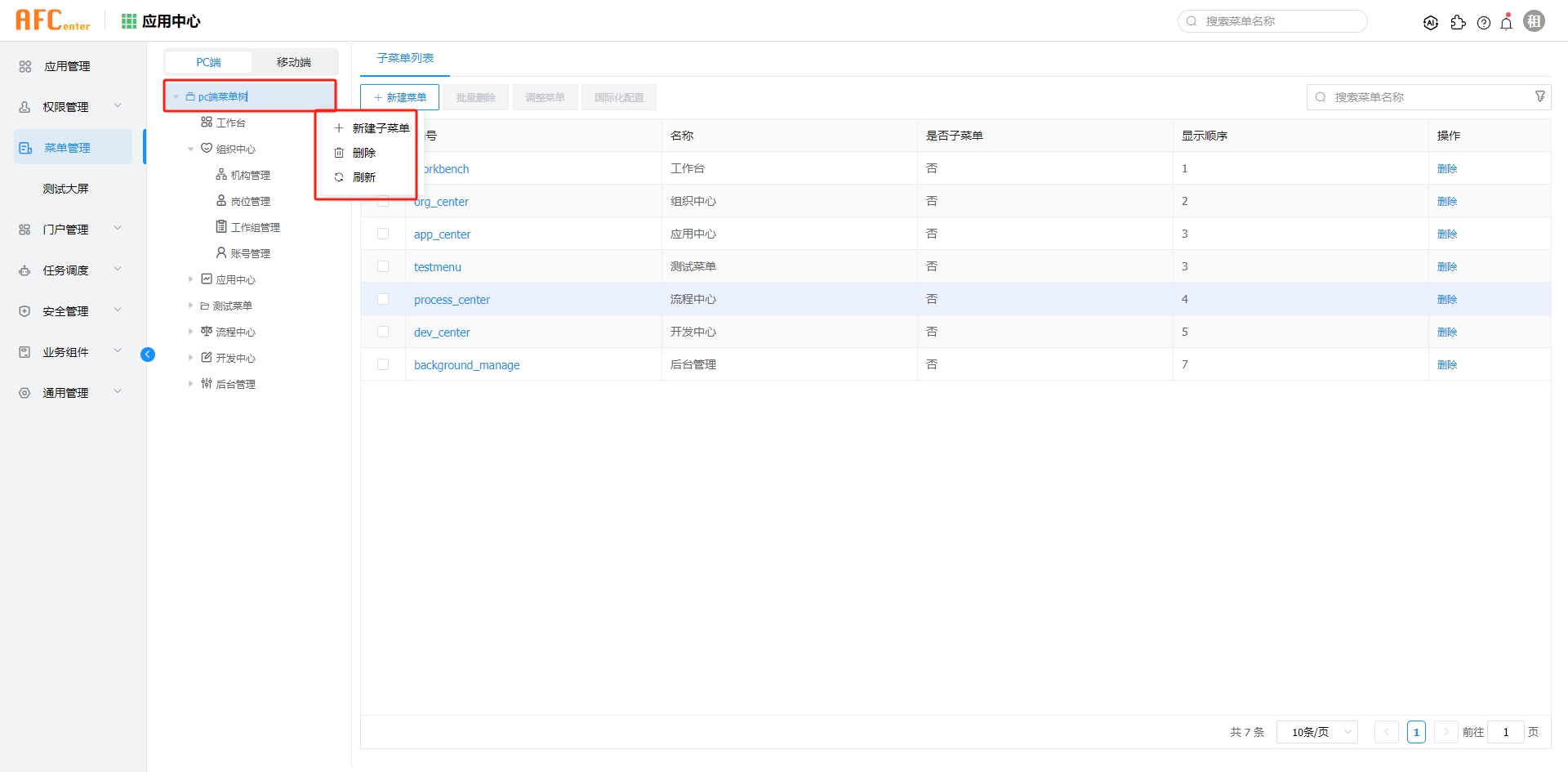
Task: Click the 安全管理 shield icon
Action: 24,310
